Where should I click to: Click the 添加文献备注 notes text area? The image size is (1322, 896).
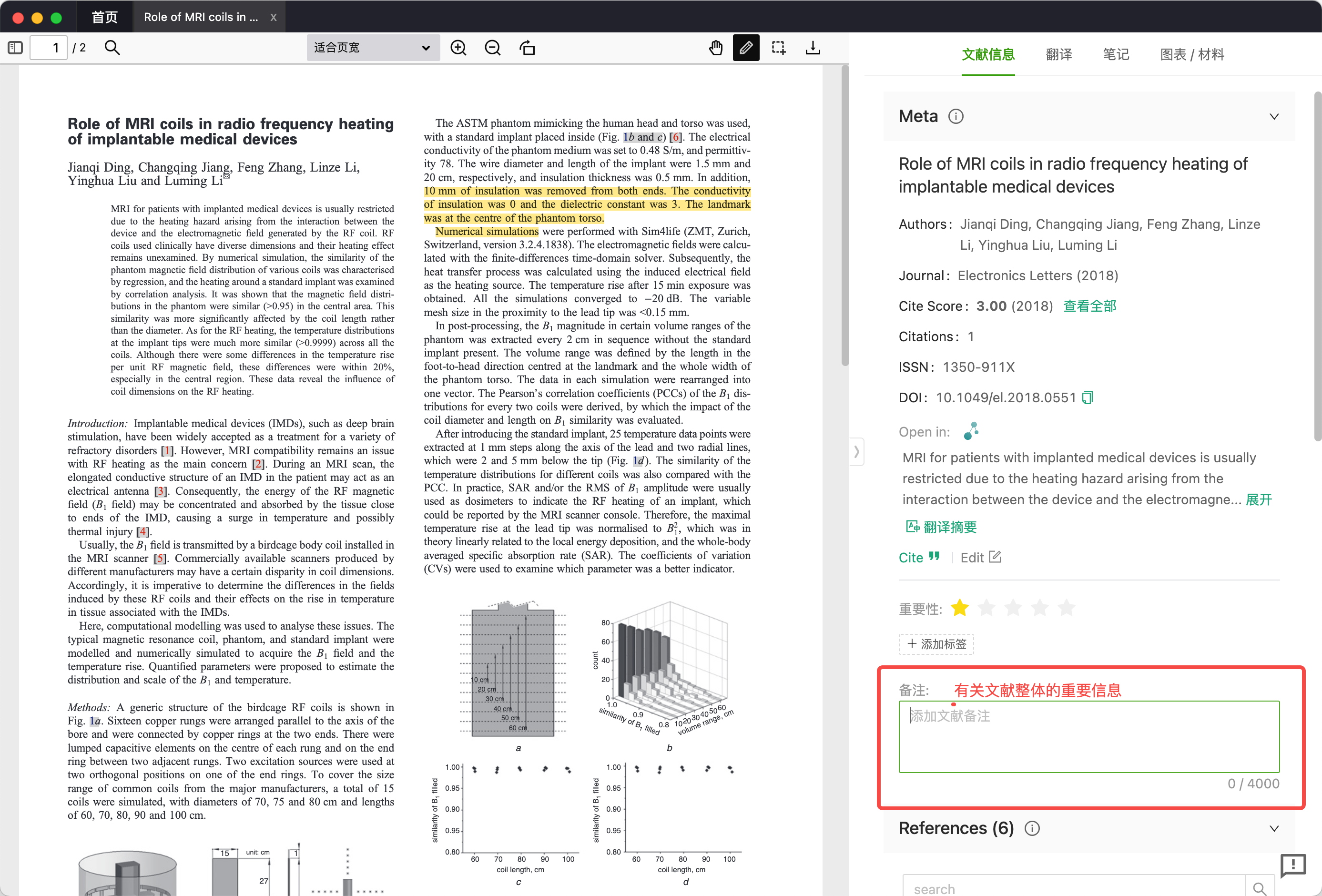click(x=1089, y=737)
